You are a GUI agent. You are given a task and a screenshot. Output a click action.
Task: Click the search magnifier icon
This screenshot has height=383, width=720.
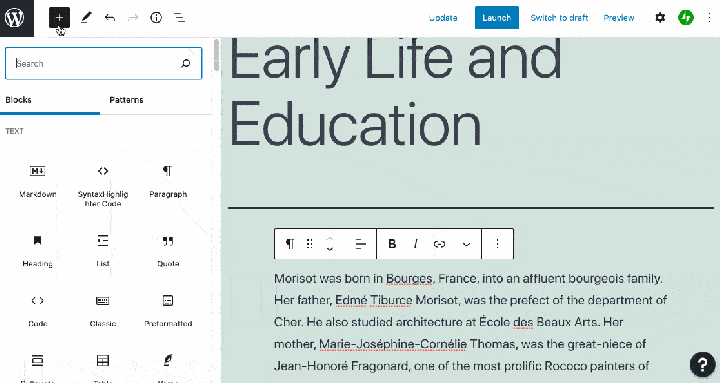pyautogui.click(x=186, y=63)
